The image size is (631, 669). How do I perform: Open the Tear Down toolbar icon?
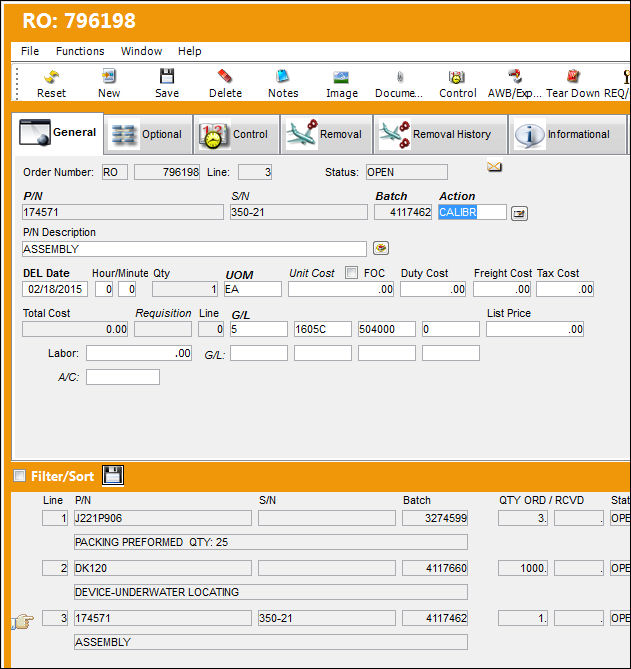[573, 84]
